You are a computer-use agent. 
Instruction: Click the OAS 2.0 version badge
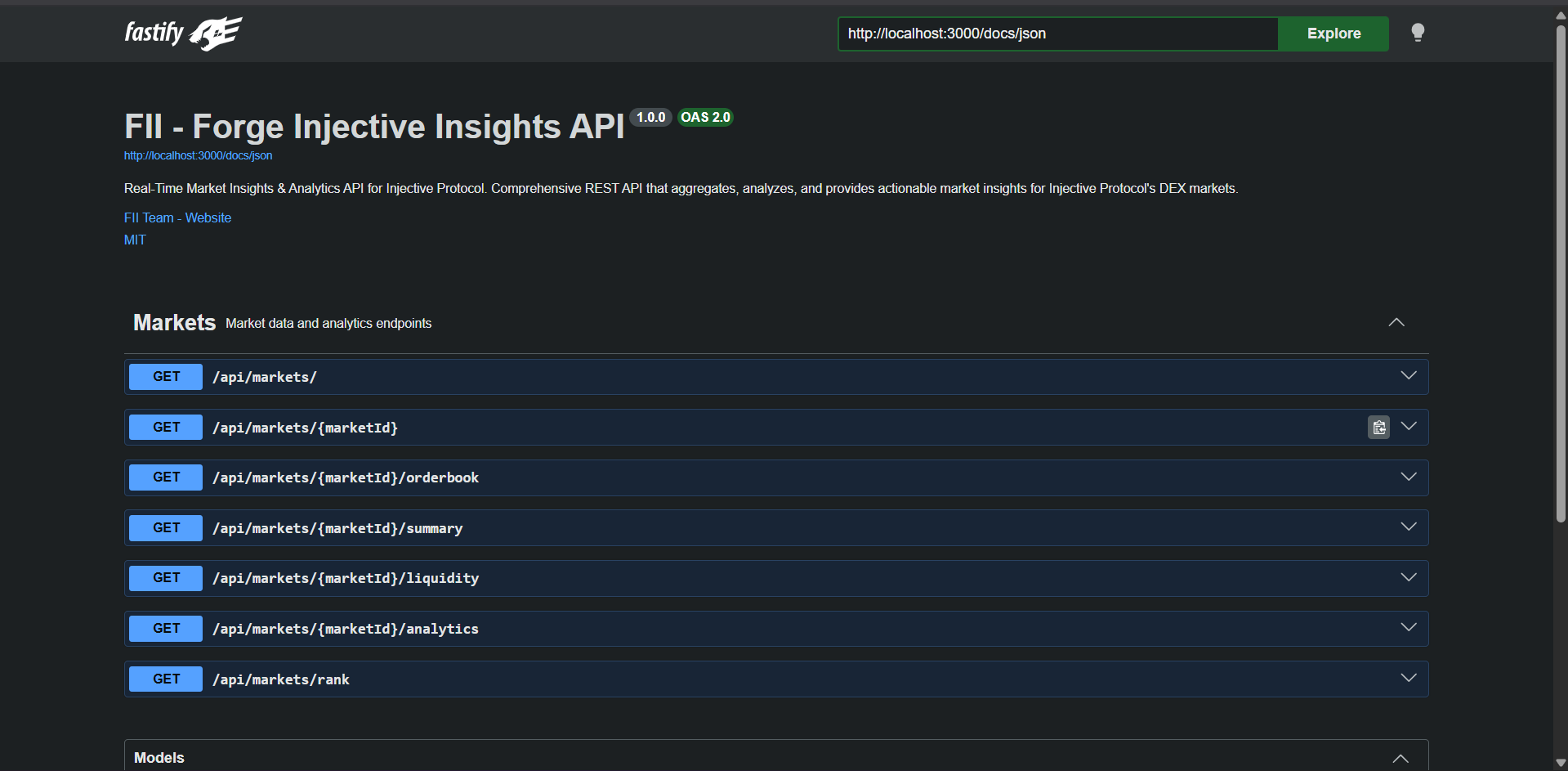pos(705,118)
